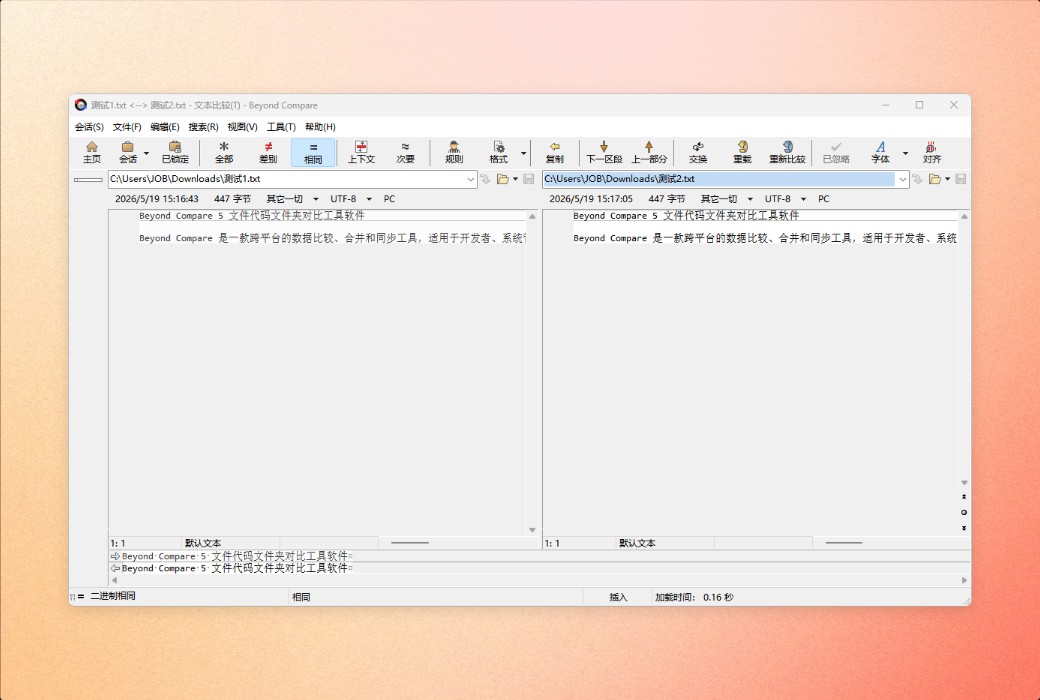Click the right pane scroll-up arrow
This screenshot has width=1040, height=700.
[964, 216]
